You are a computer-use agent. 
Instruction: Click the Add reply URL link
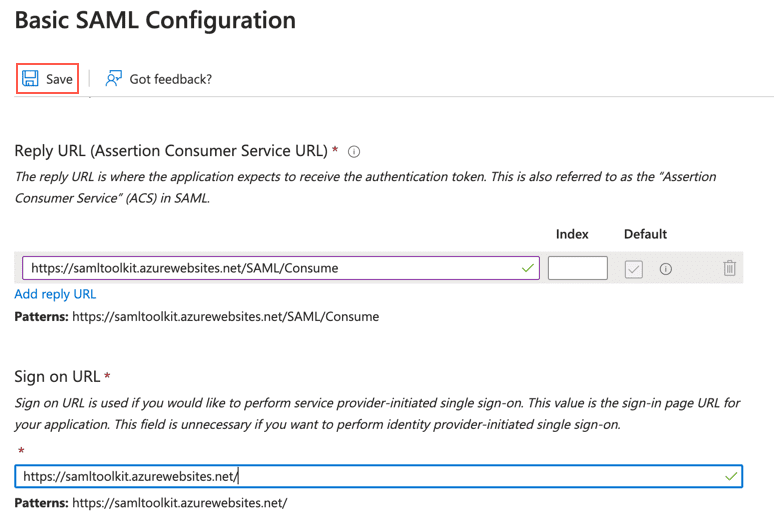point(55,294)
